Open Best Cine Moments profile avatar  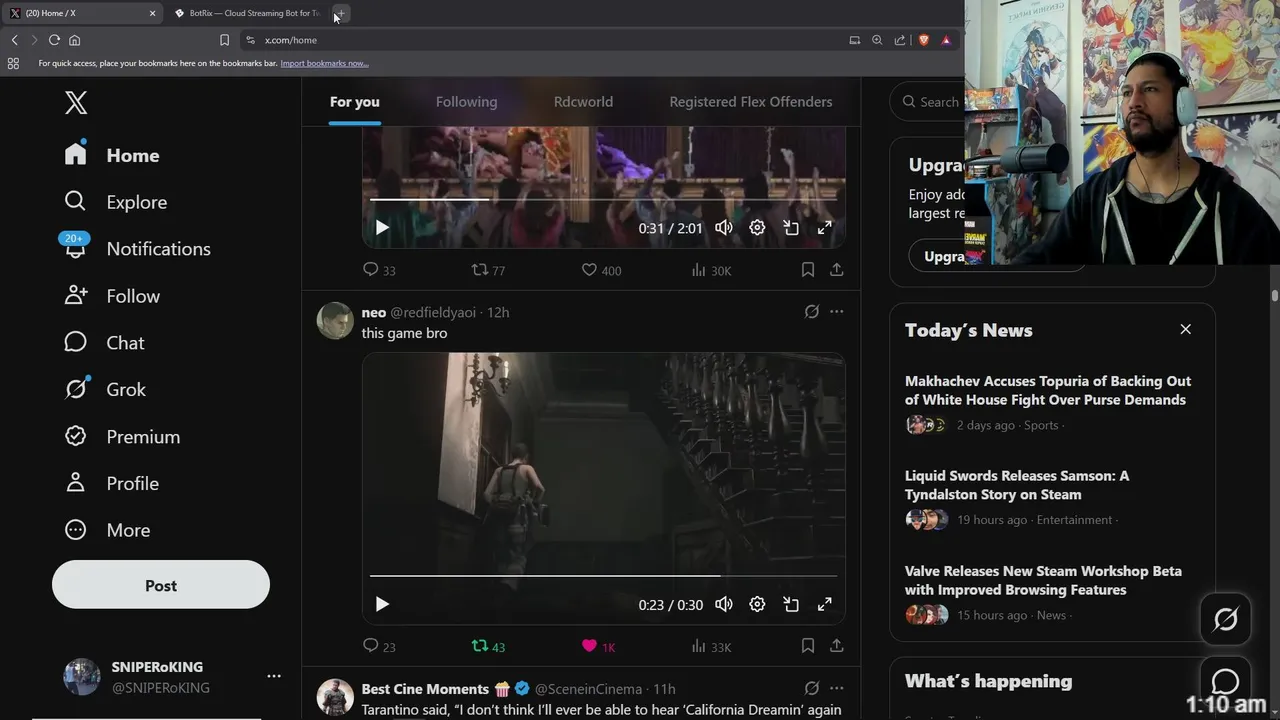pyautogui.click(x=335, y=698)
